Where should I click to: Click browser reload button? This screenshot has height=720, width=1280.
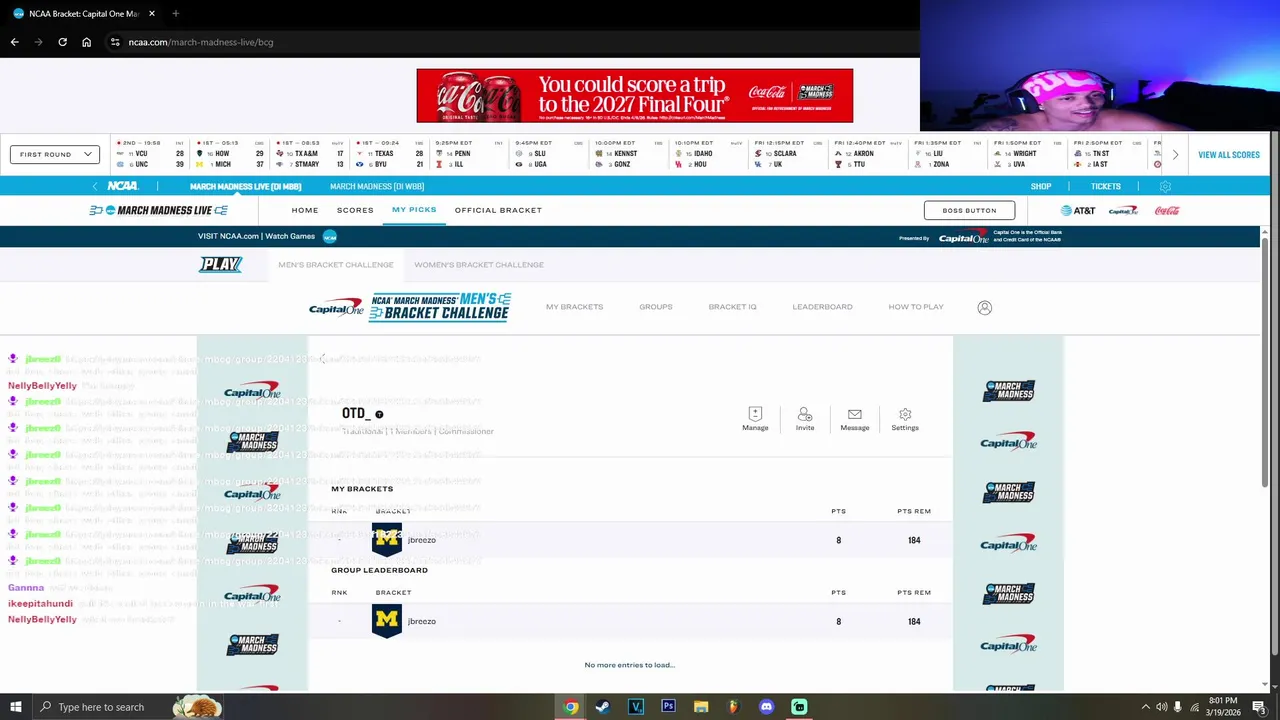click(x=62, y=42)
